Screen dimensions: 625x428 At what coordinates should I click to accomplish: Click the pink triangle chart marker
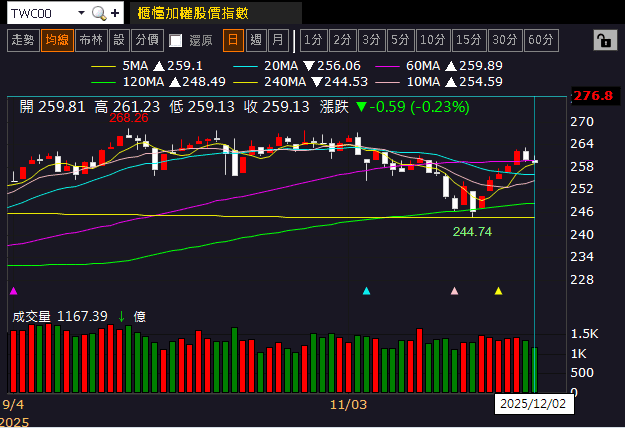pos(454,291)
